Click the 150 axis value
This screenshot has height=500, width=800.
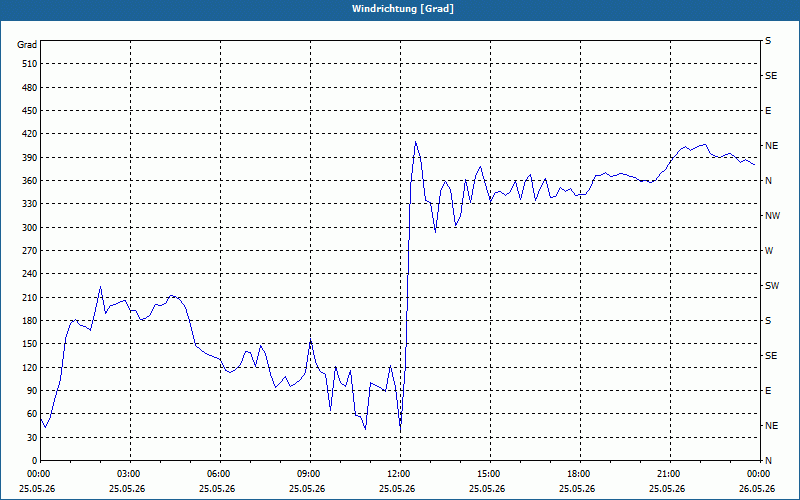30,344
